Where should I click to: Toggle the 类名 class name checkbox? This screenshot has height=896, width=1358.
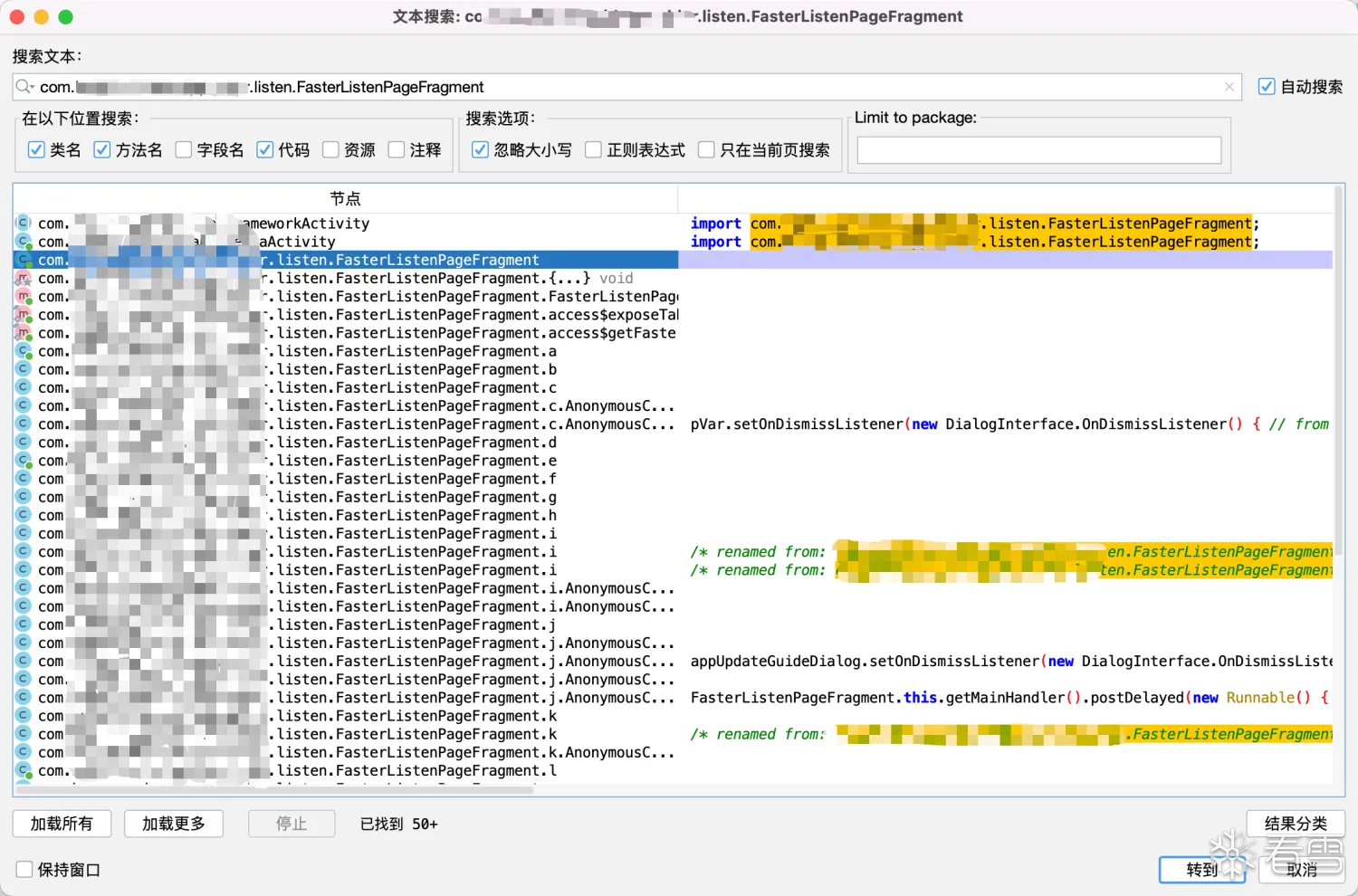(36, 149)
